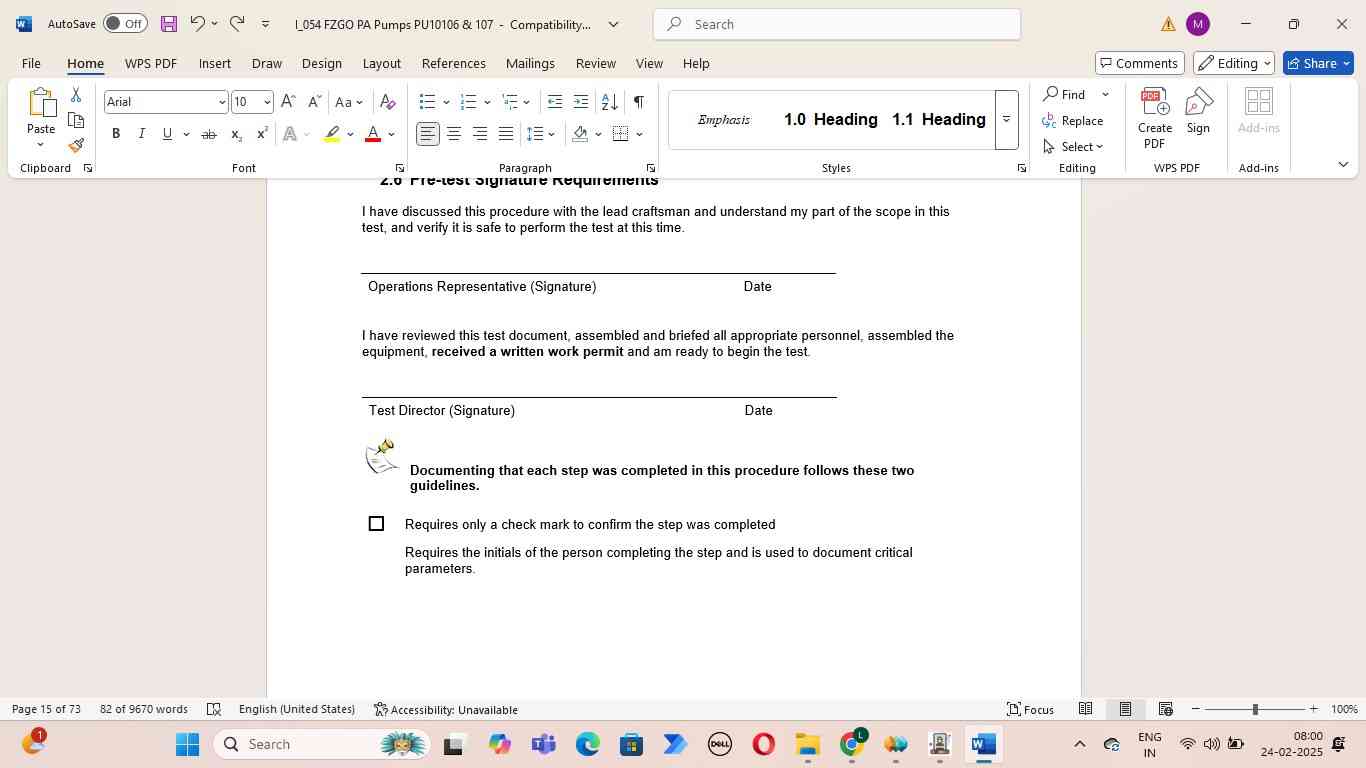Toggle AutoSave switch
Viewport: 1366px width, 768px height.
(x=125, y=24)
